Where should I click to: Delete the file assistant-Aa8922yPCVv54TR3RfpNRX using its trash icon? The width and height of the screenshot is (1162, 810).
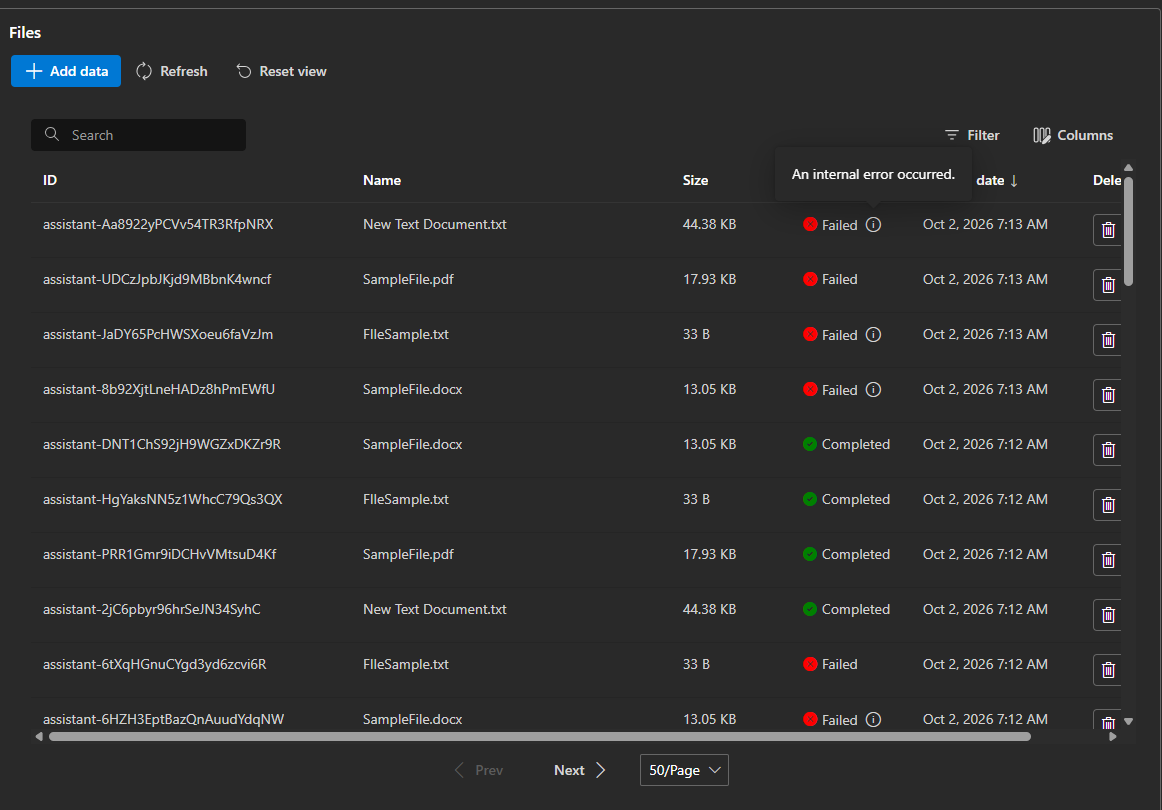click(1108, 230)
